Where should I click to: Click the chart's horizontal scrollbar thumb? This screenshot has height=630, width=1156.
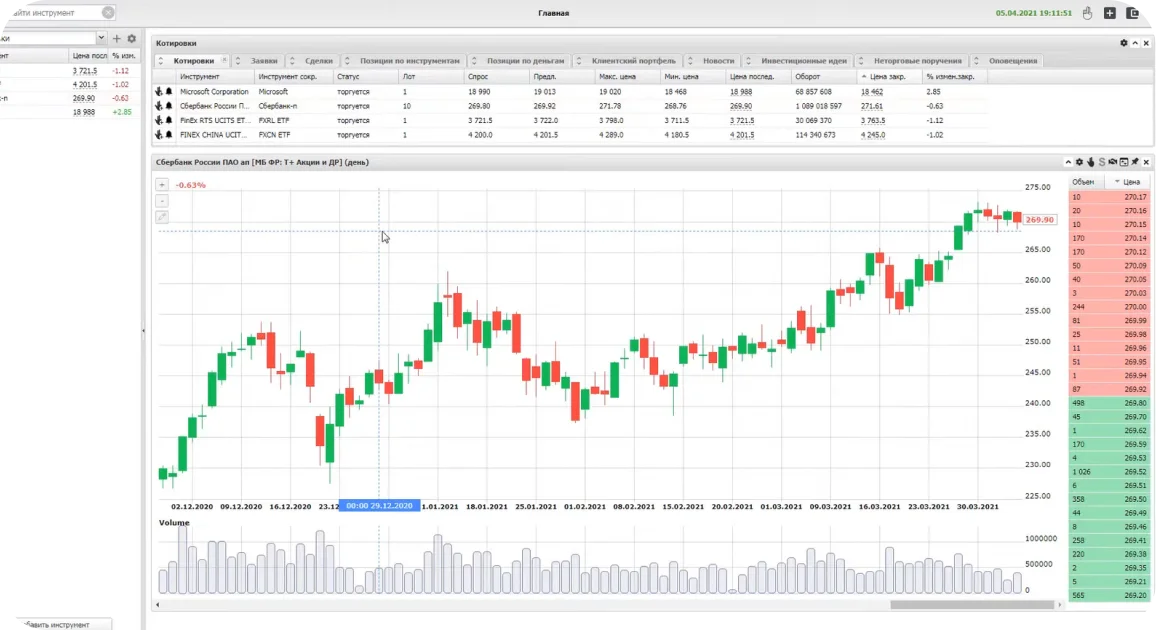point(972,605)
